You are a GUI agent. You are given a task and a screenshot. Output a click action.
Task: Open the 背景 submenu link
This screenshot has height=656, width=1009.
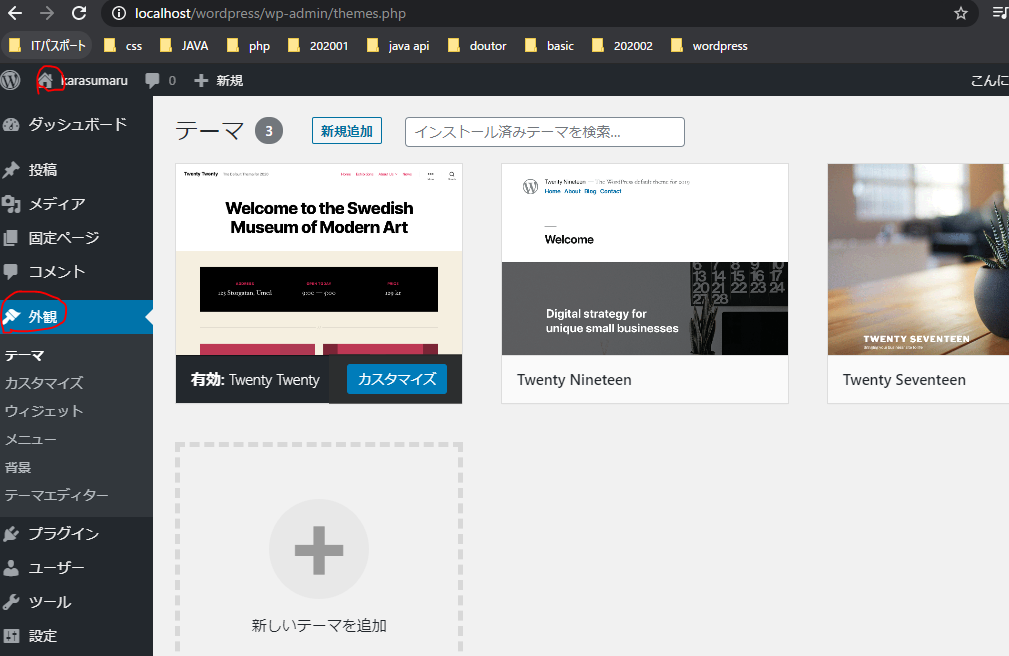18,467
